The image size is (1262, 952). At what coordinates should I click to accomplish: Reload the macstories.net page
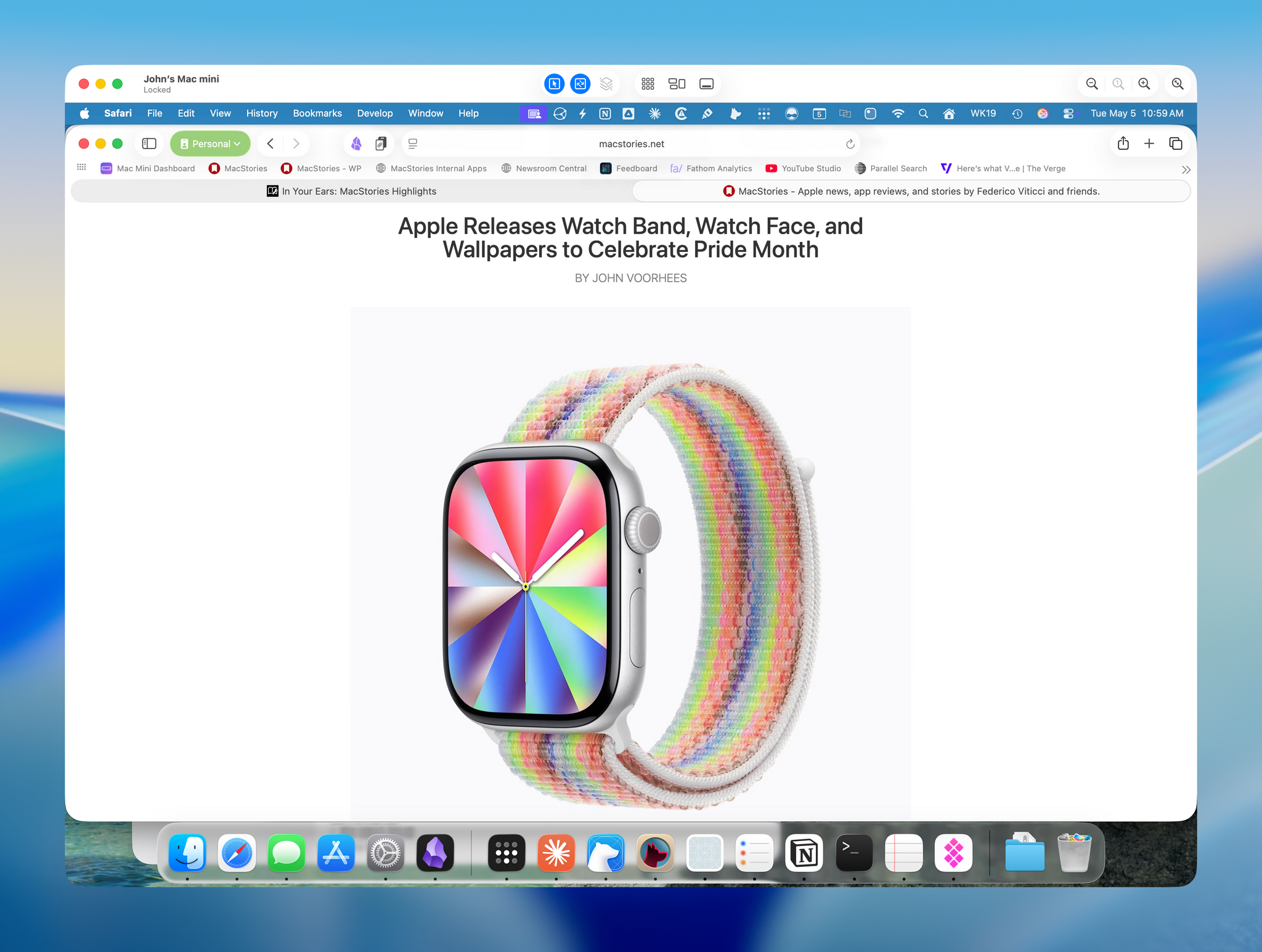point(850,144)
